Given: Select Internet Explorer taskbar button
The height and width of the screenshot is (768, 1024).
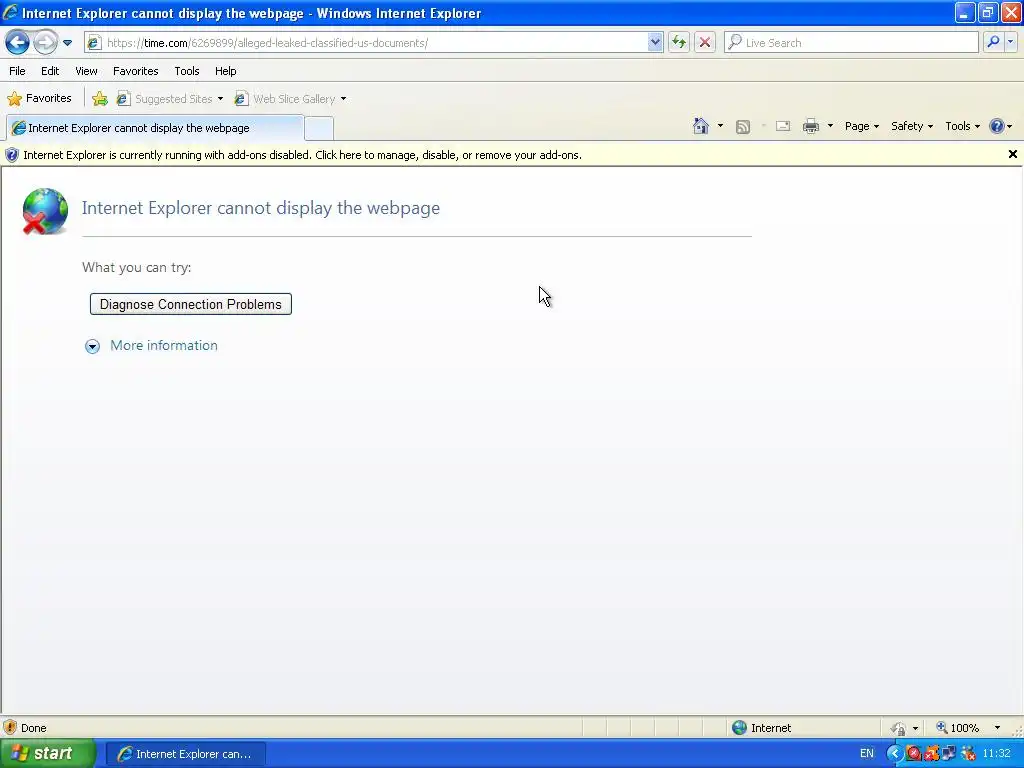Looking at the screenshot, I should (x=185, y=754).
